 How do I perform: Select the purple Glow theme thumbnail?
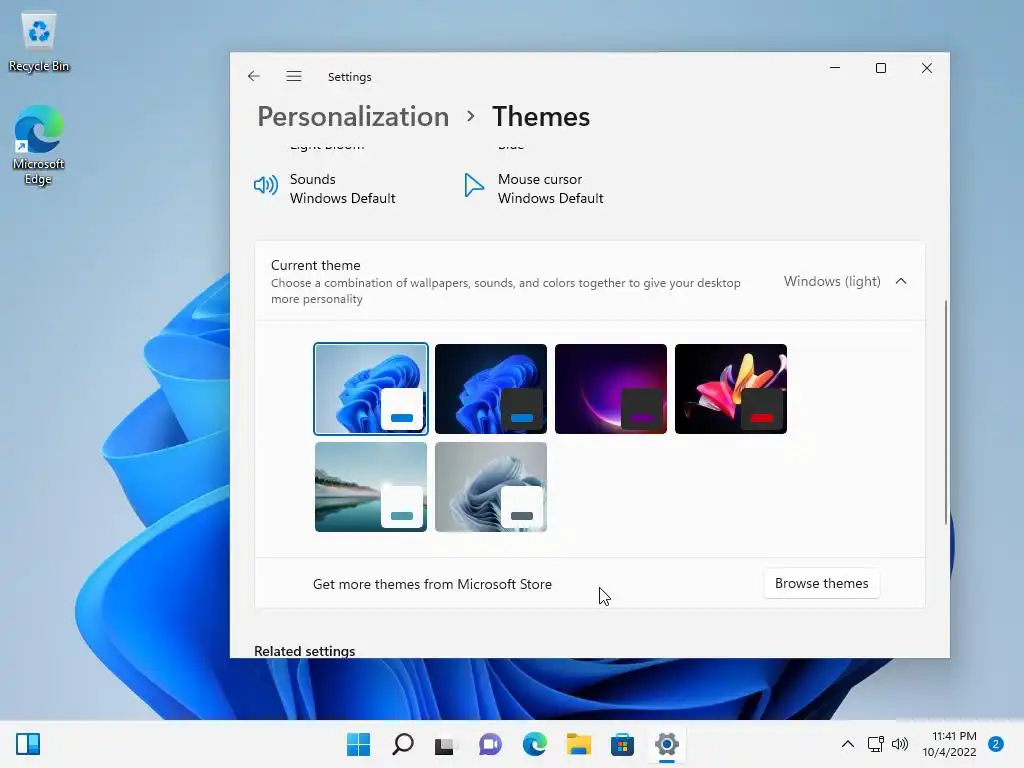click(x=611, y=389)
